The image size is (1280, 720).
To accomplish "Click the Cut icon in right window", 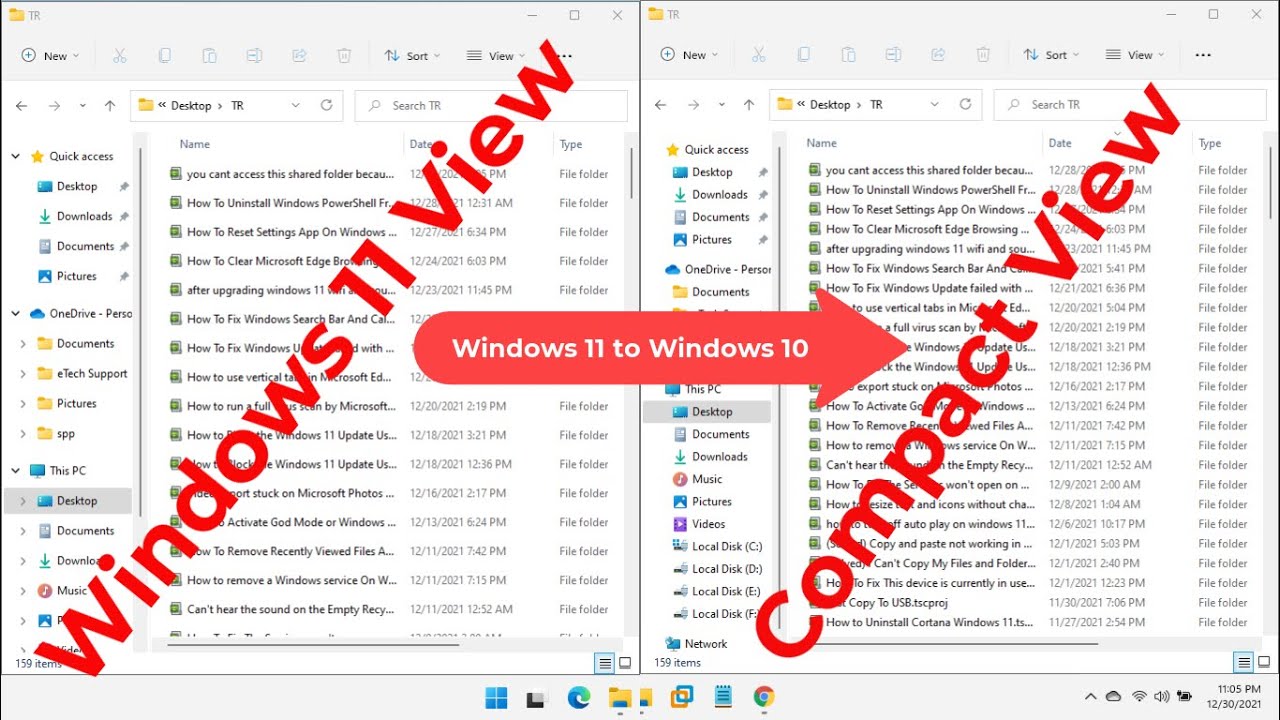I will (758, 55).
